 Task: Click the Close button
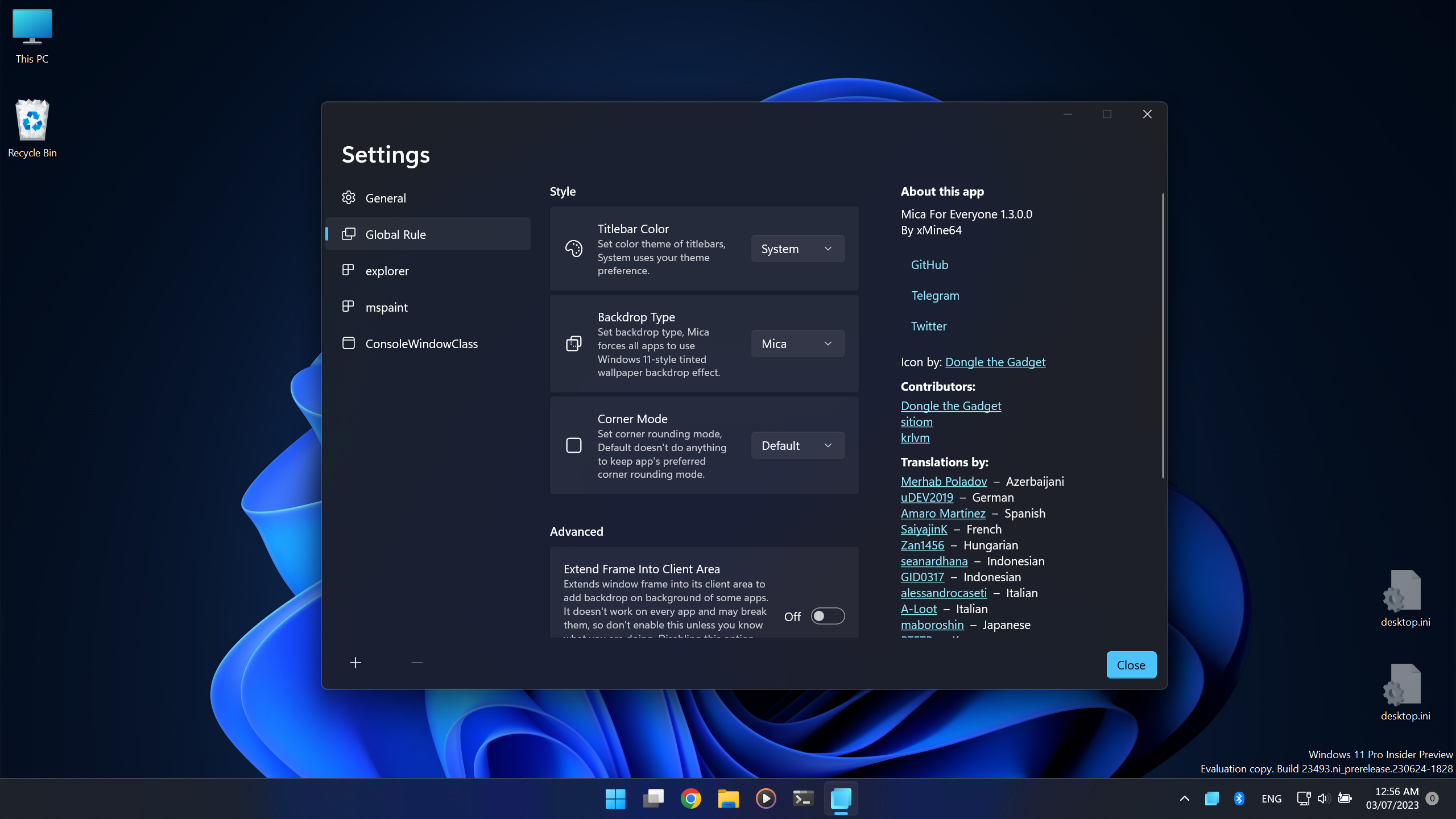click(x=1131, y=664)
